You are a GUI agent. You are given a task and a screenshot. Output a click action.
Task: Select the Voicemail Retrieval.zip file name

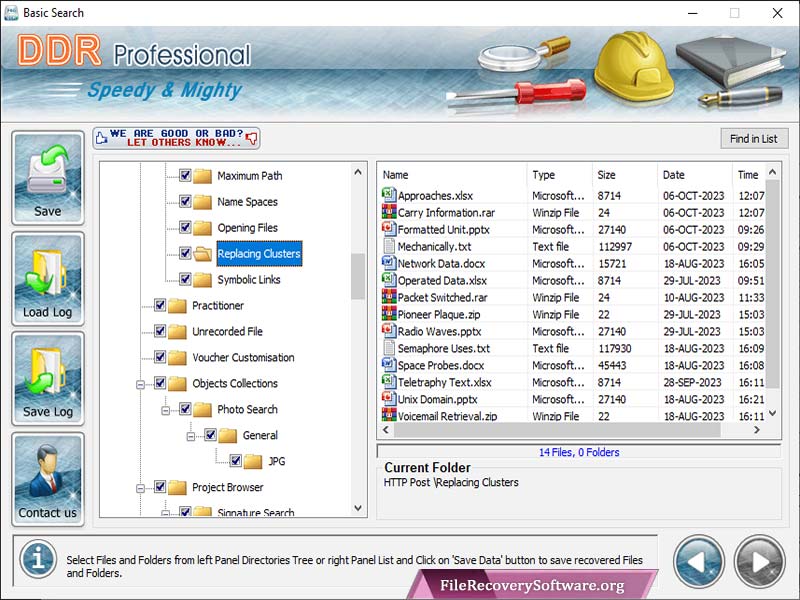tap(447, 416)
